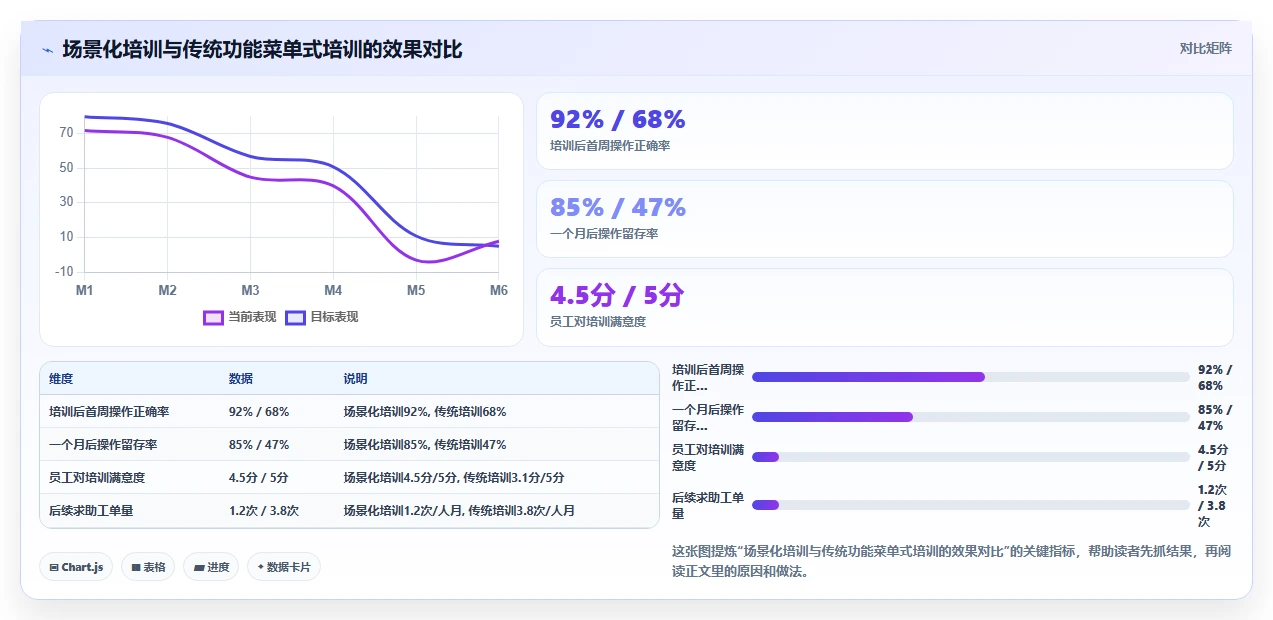Click the cell 场景化培训85%, 传统培训47%
Image resolution: width=1273 pixels, height=620 pixels.
coord(425,444)
